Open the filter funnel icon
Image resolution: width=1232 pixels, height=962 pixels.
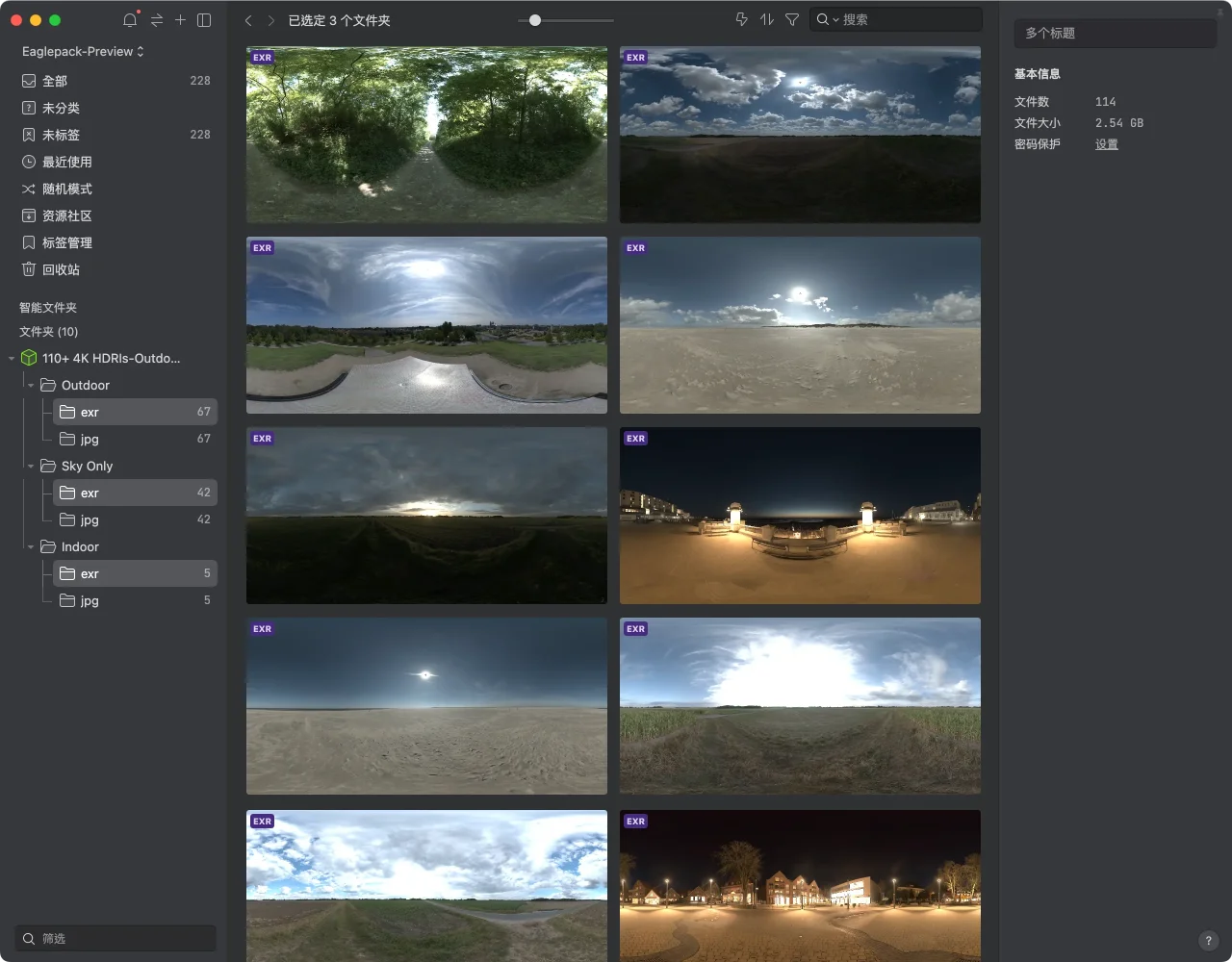coord(792,19)
